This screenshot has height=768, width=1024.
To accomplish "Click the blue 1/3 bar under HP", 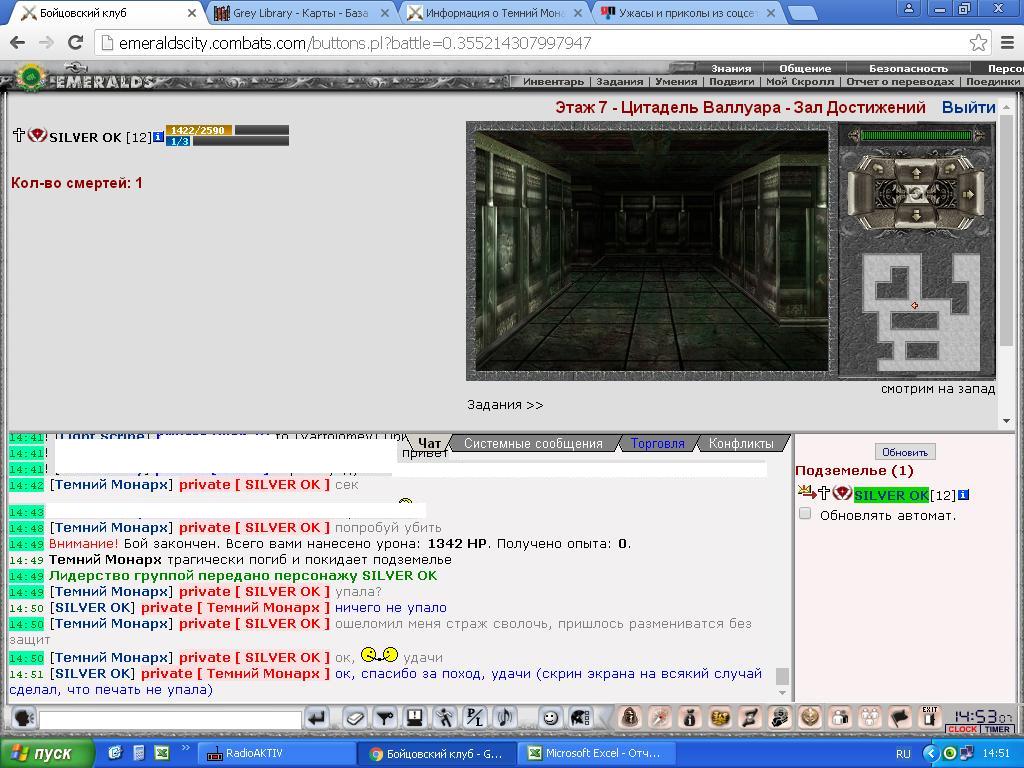I will pyautogui.click(x=179, y=141).
